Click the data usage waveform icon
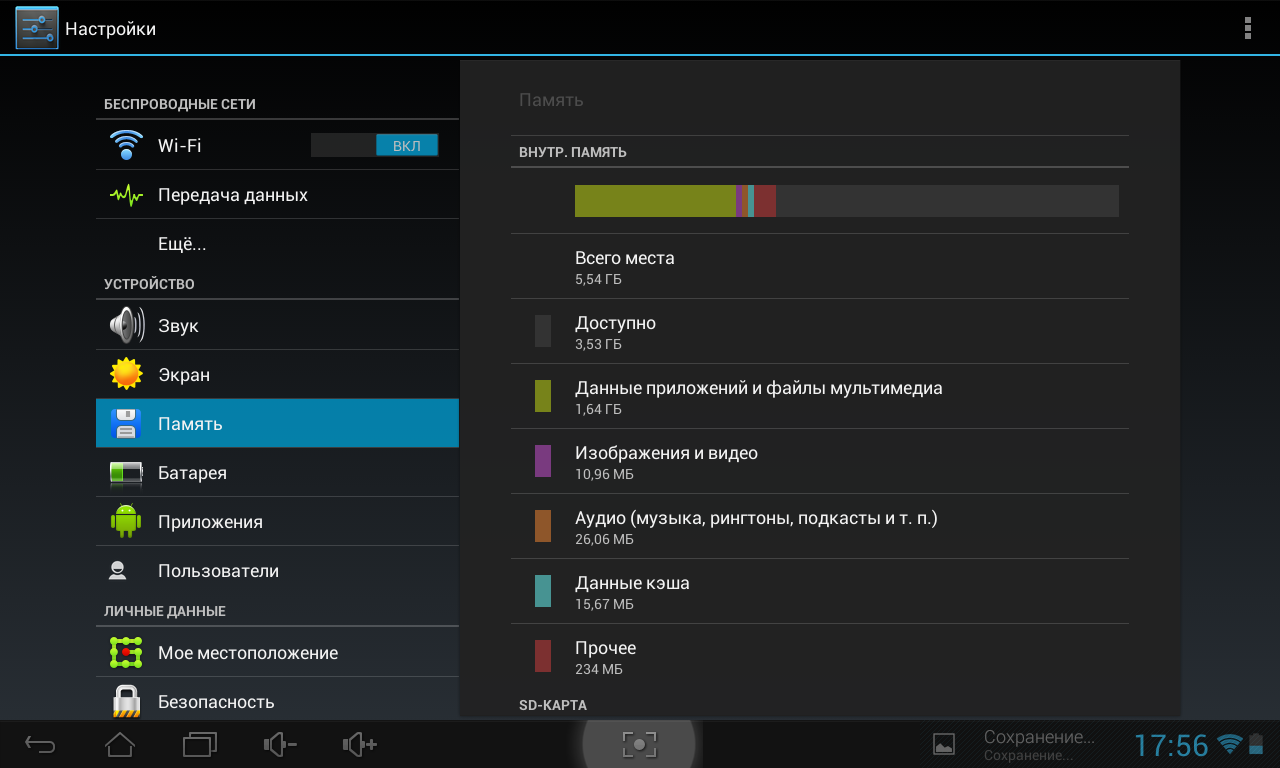The width and height of the screenshot is (1280, 768). coord(126,195)
